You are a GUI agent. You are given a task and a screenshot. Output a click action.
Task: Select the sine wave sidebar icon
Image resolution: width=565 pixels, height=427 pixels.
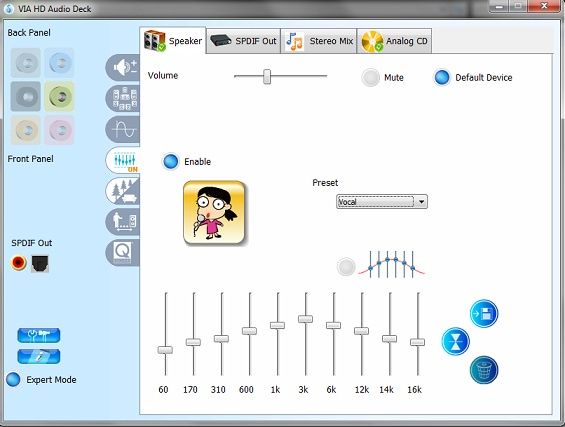(x=123, y=129)
